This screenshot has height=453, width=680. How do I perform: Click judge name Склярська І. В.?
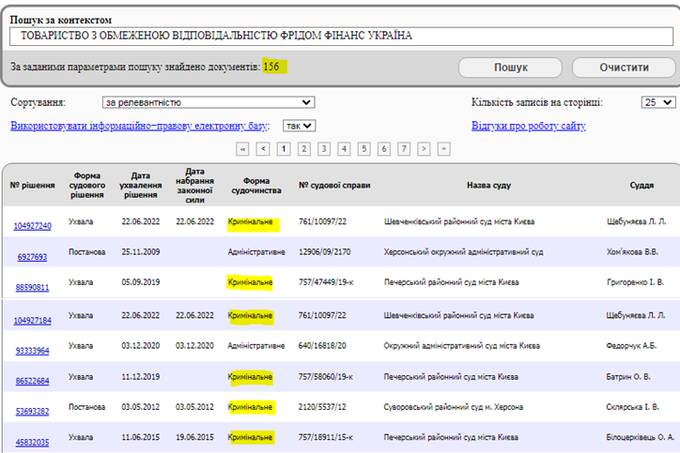click(x=632, y=407)
